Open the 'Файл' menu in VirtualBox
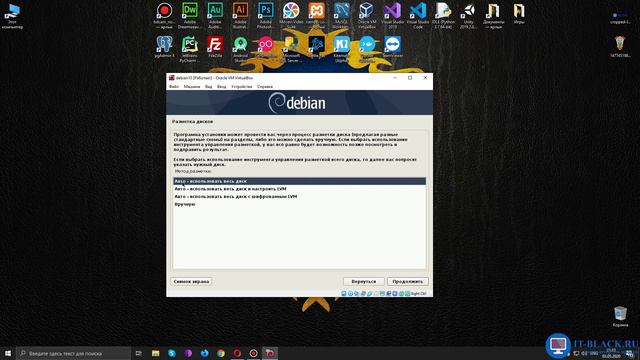The height and width of the screenshot is (360, 640). [x=174, y=87]
